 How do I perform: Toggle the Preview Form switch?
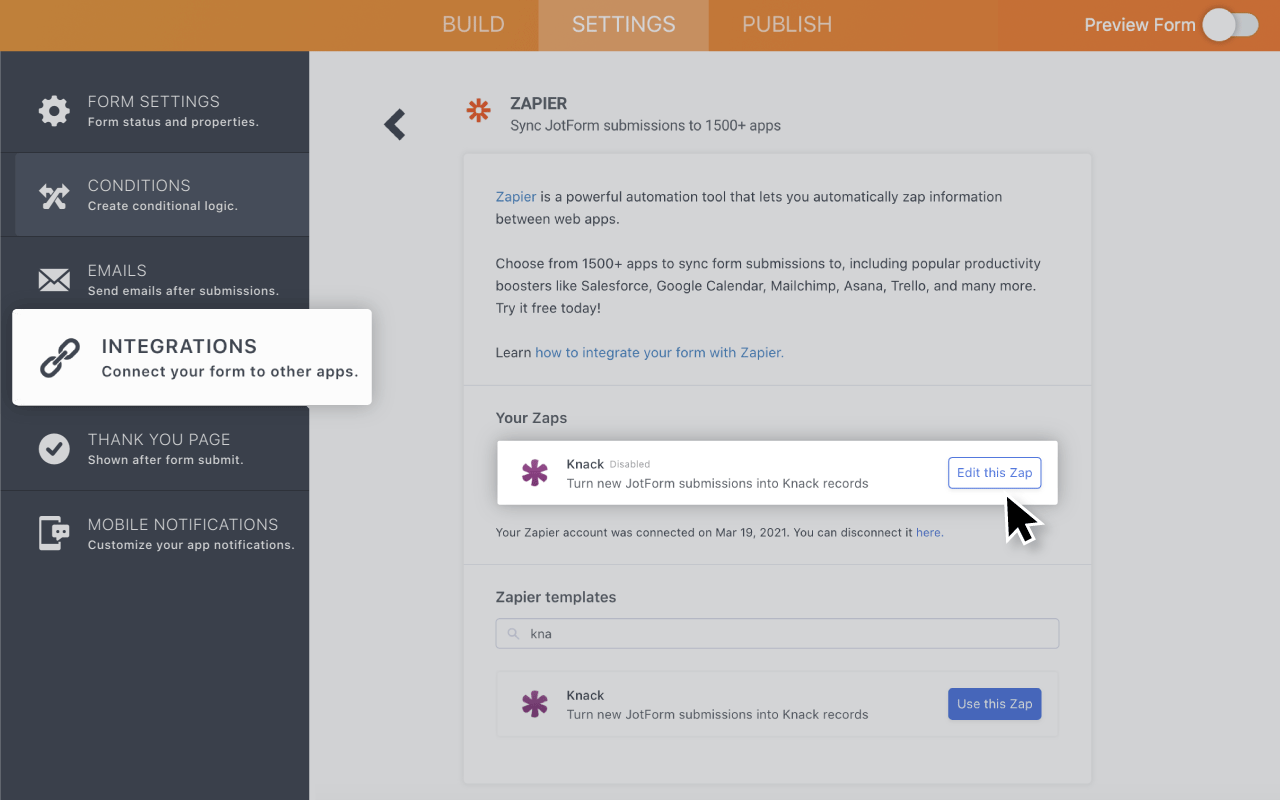(x=1229, y=24)
